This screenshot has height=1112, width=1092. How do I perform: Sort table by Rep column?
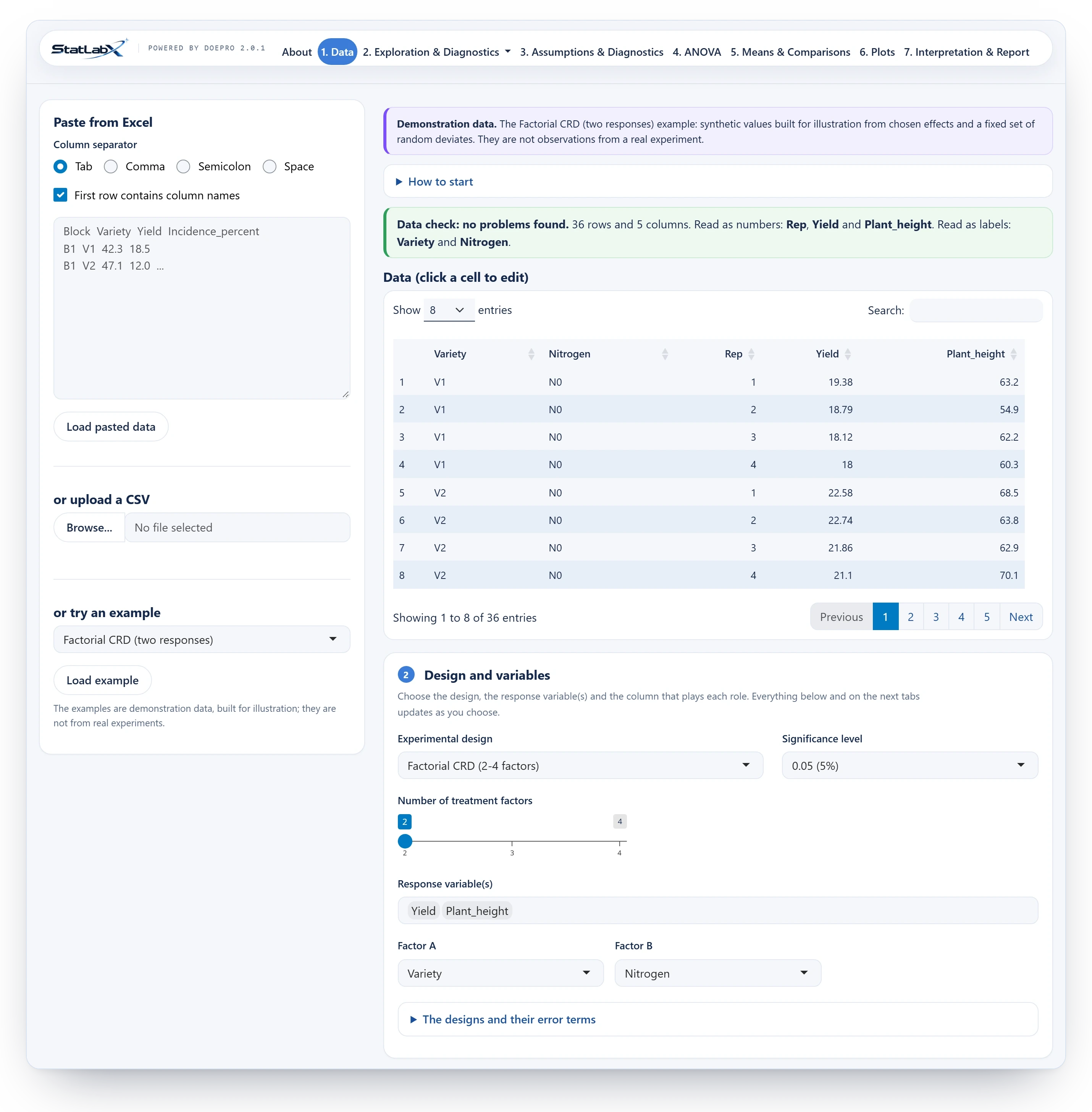tap(718, 354)
